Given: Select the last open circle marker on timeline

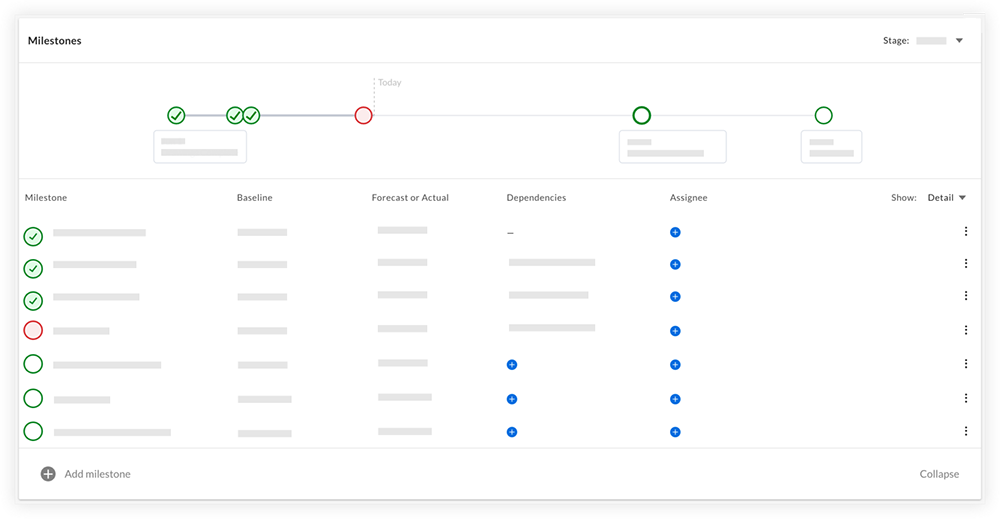Looking at the screenshot, I should click(823, 115).
